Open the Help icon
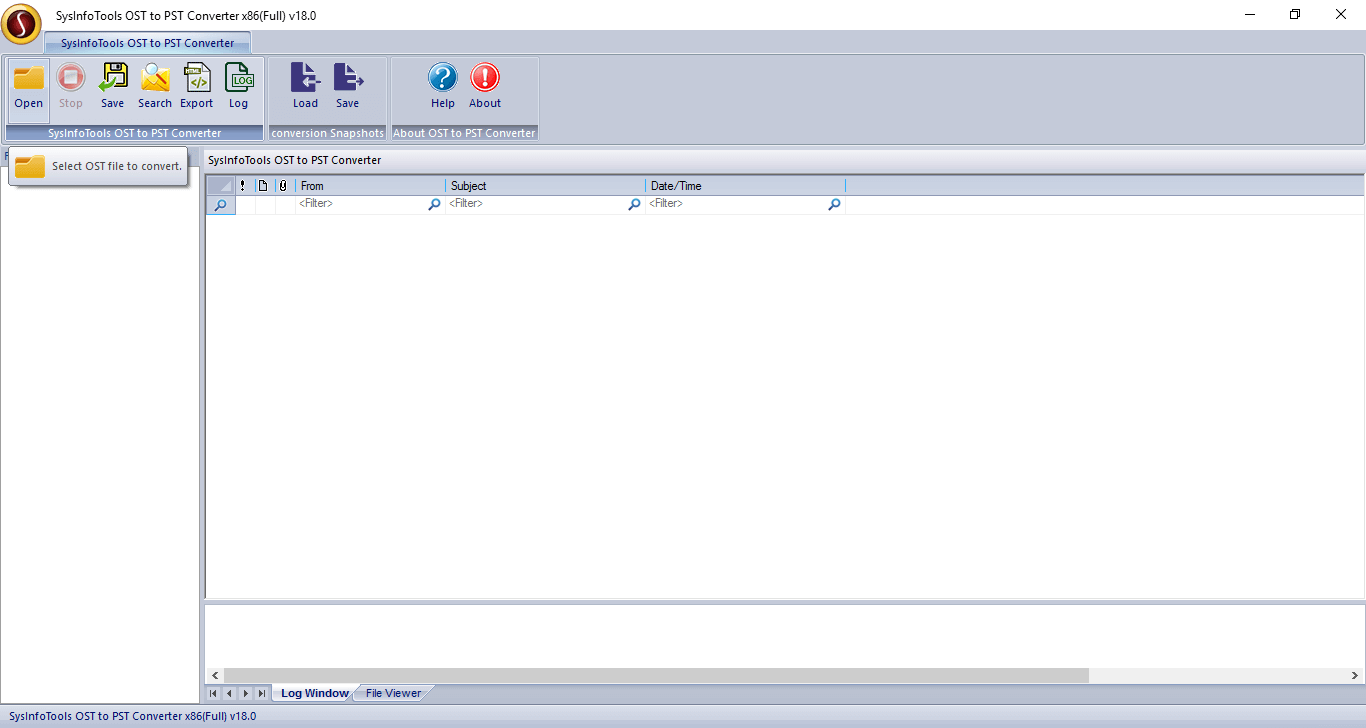Viewport: 1366px width, 728px height. (x=443, y=87)
